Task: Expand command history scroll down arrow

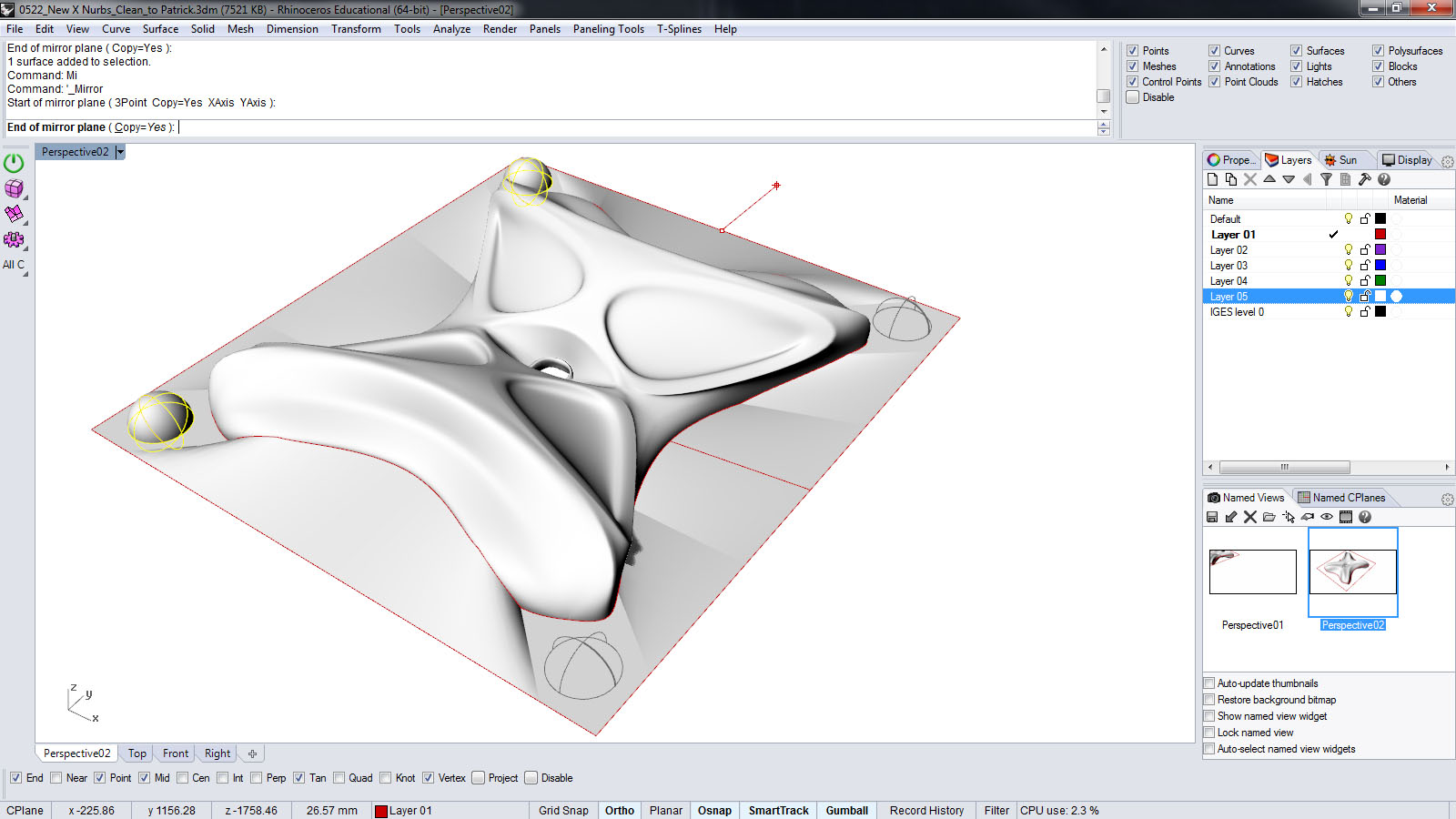Action: pyautogui.click(x=1104, y=112)
